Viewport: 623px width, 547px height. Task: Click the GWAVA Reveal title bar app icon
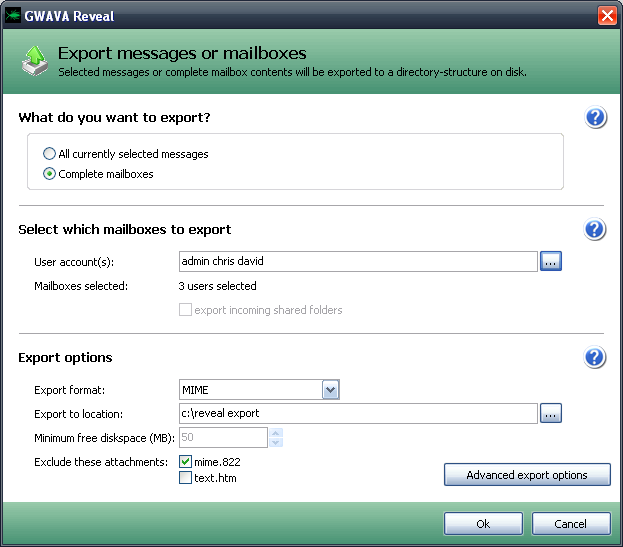click(x=13, y=15)
